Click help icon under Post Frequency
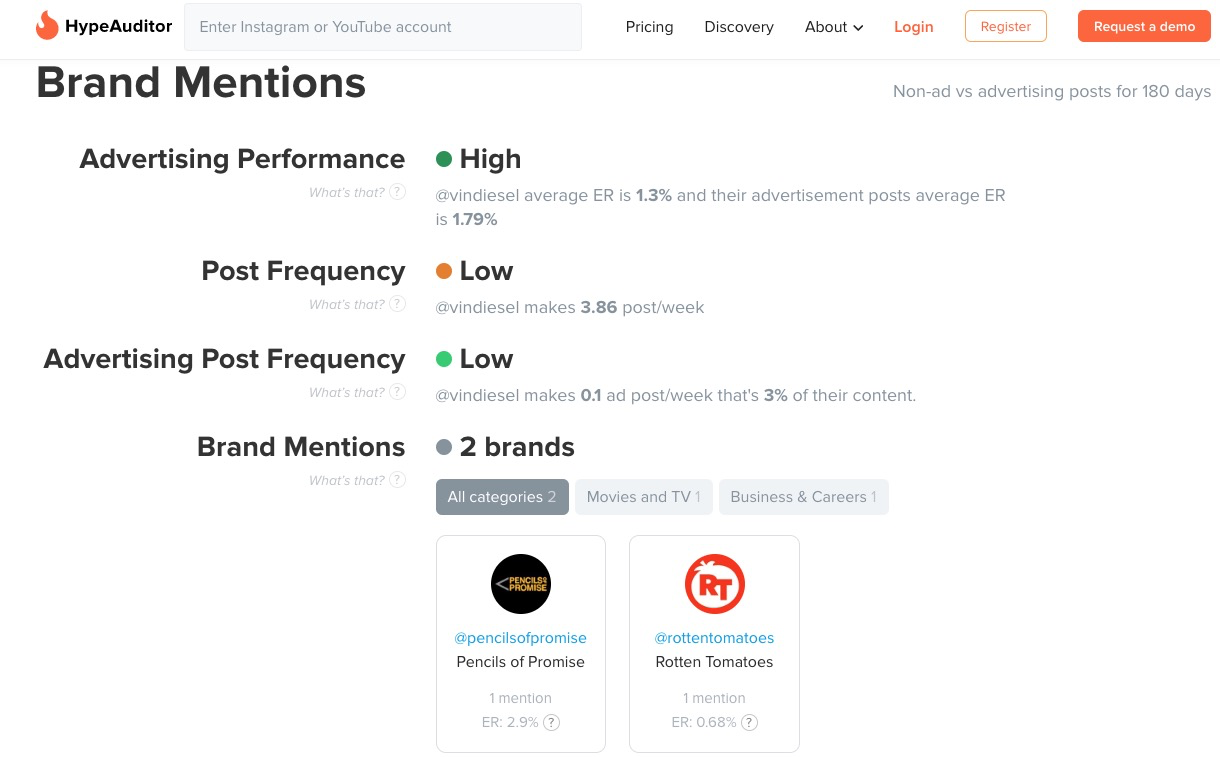This screenshot has height=757, width=1220. (x=397, y=304)
